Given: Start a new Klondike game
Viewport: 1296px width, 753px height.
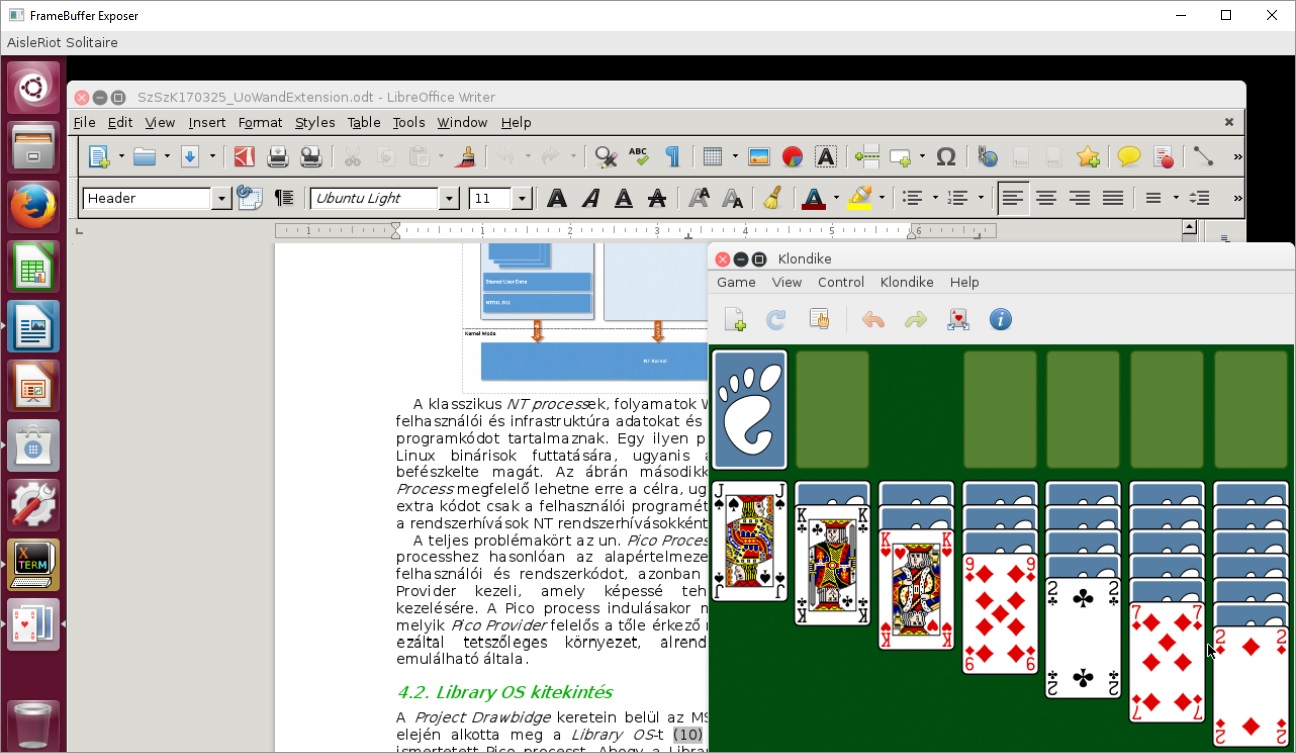Looking at the screenshot, I should 734,320.
